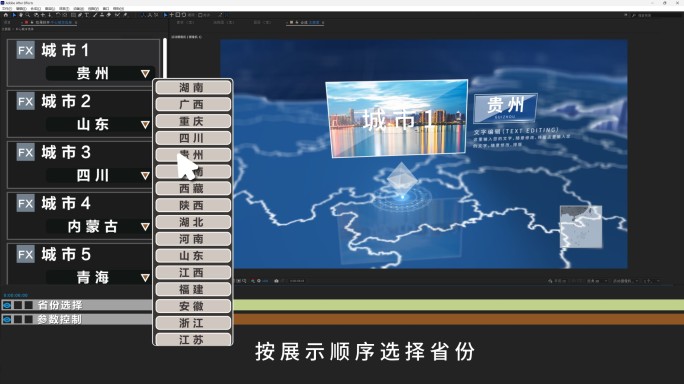Choose 河南 from the province list
Viewport: 684px width, 384px height.
[193, 239]
